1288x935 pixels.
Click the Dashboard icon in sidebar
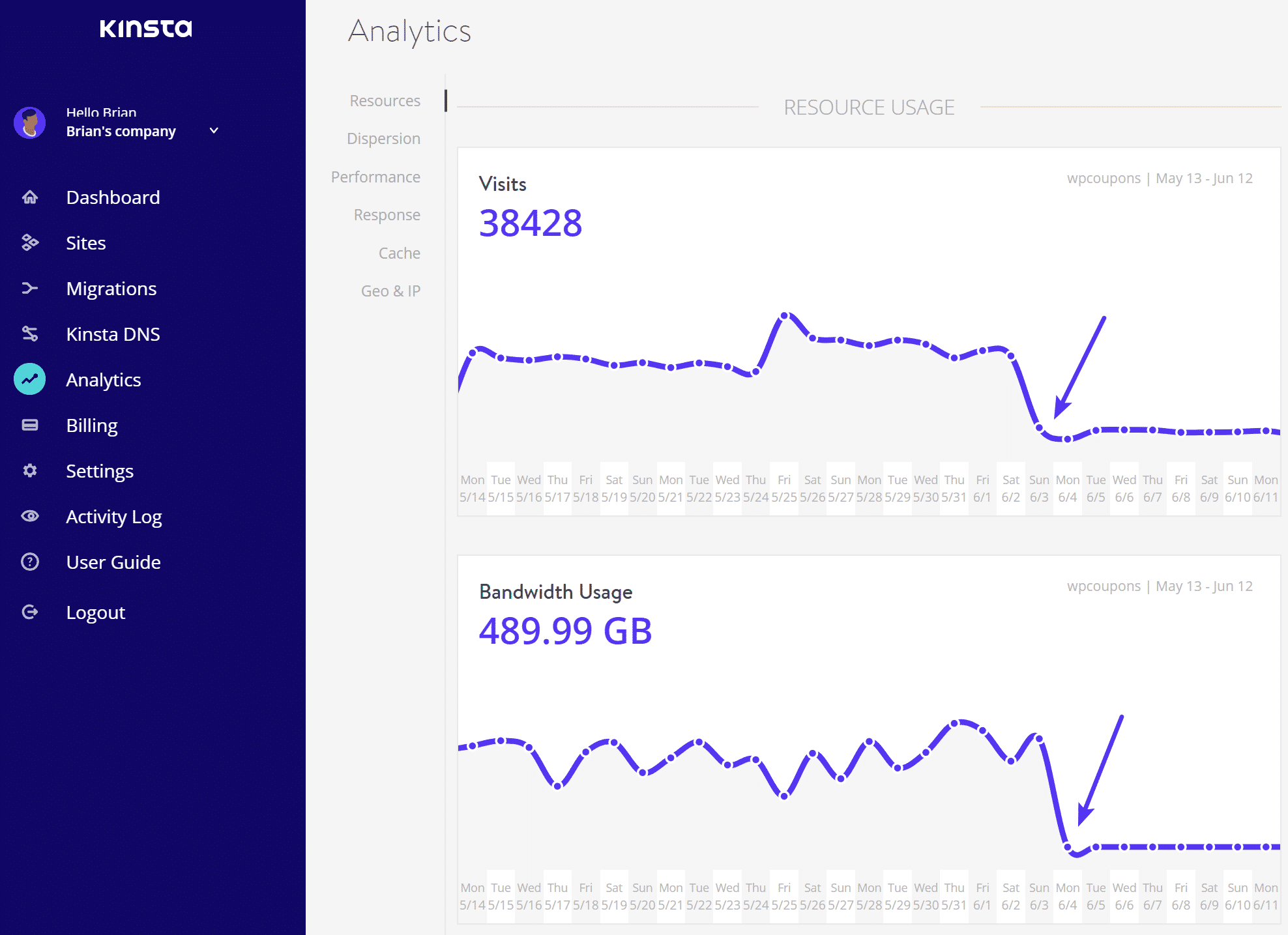pyautogui.click(x=30, y=197)
